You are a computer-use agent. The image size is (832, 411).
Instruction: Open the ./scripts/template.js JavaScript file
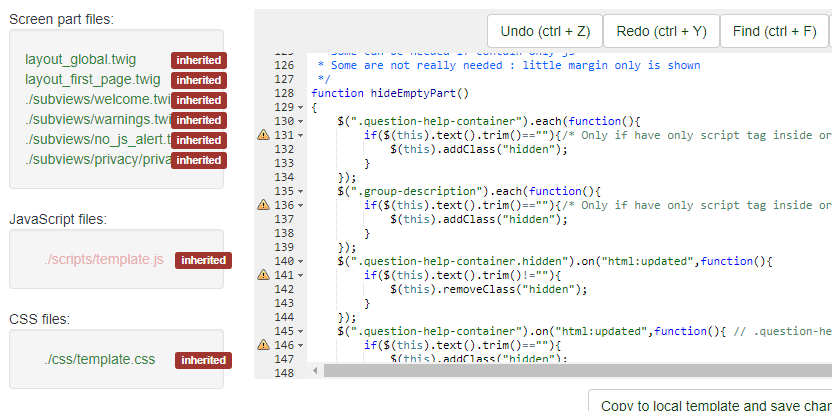[103, 260]
